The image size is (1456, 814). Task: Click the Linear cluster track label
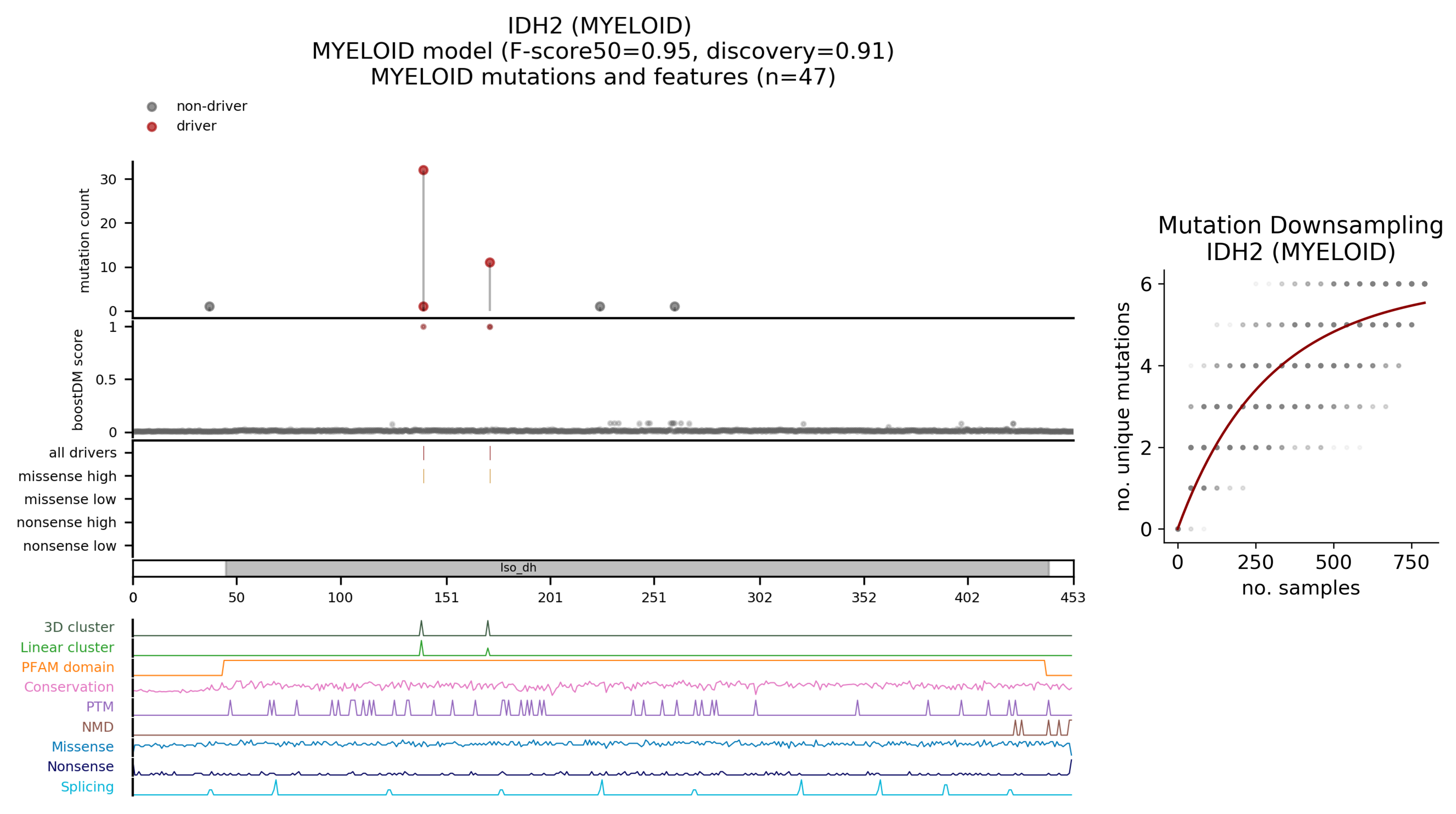pyautogui.click(x=67, y=647)
